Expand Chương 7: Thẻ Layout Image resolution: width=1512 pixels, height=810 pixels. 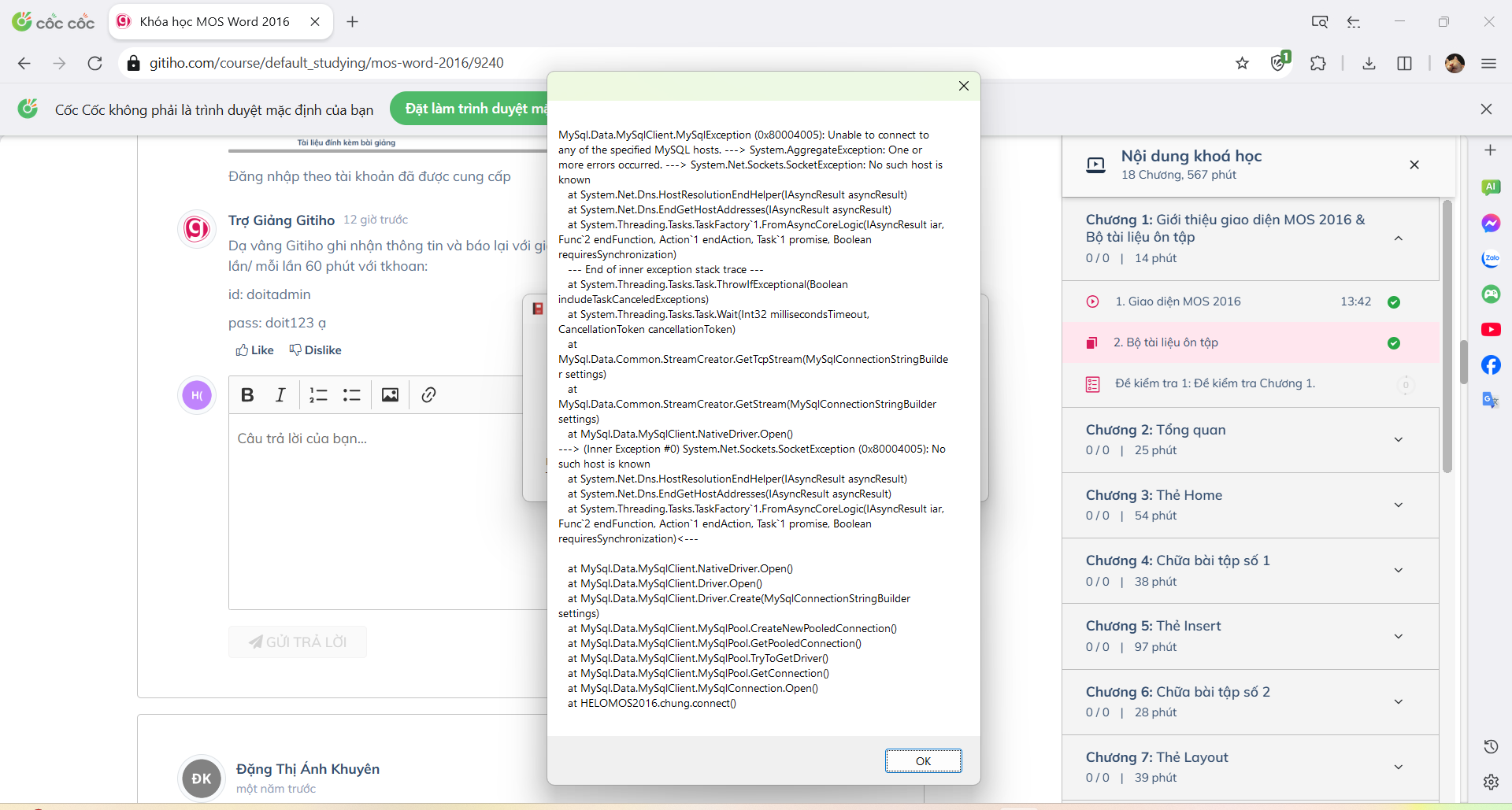pos(1399,767)
